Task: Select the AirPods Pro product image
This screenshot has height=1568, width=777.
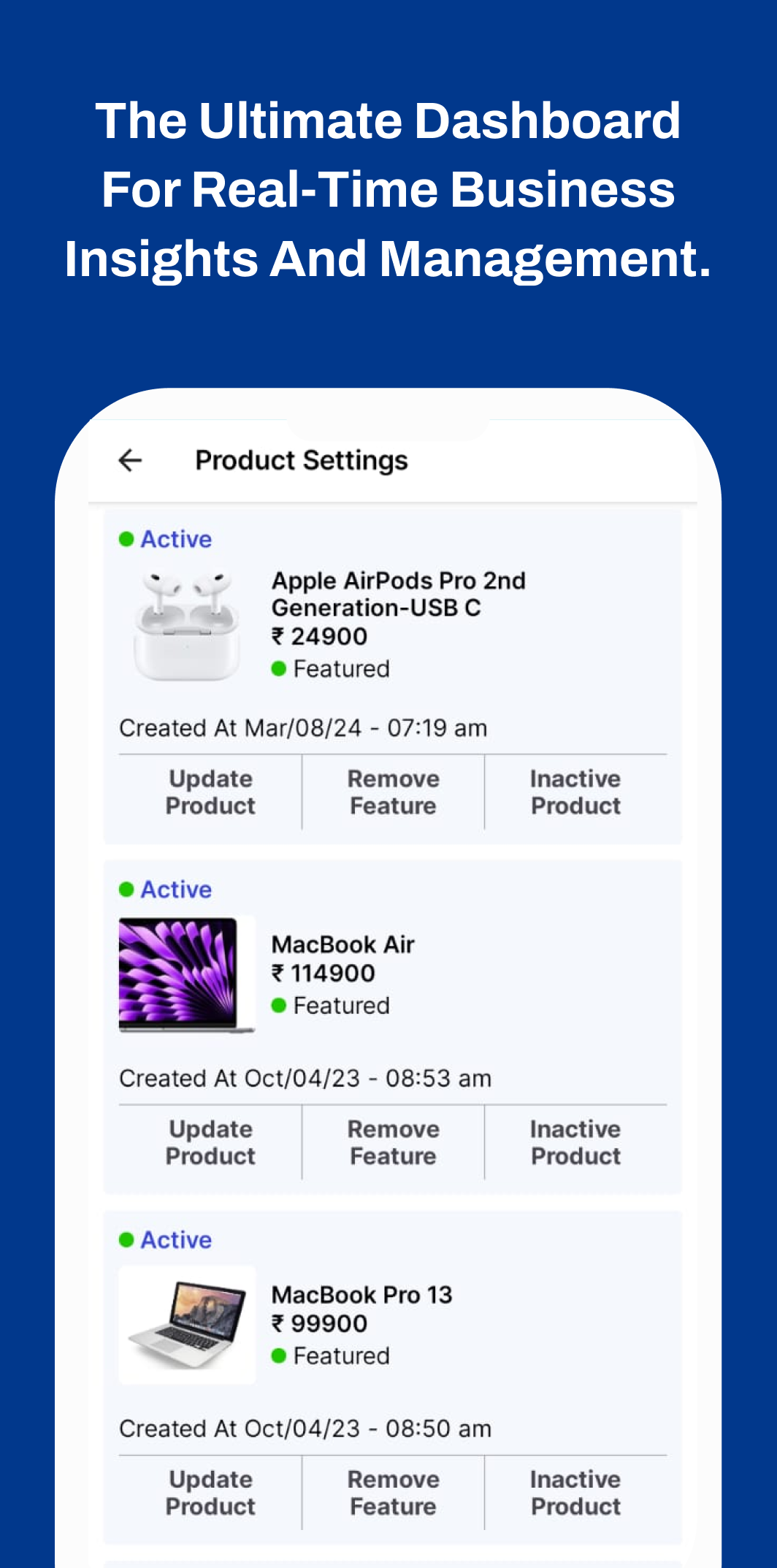Action: [x=185, y=624]
